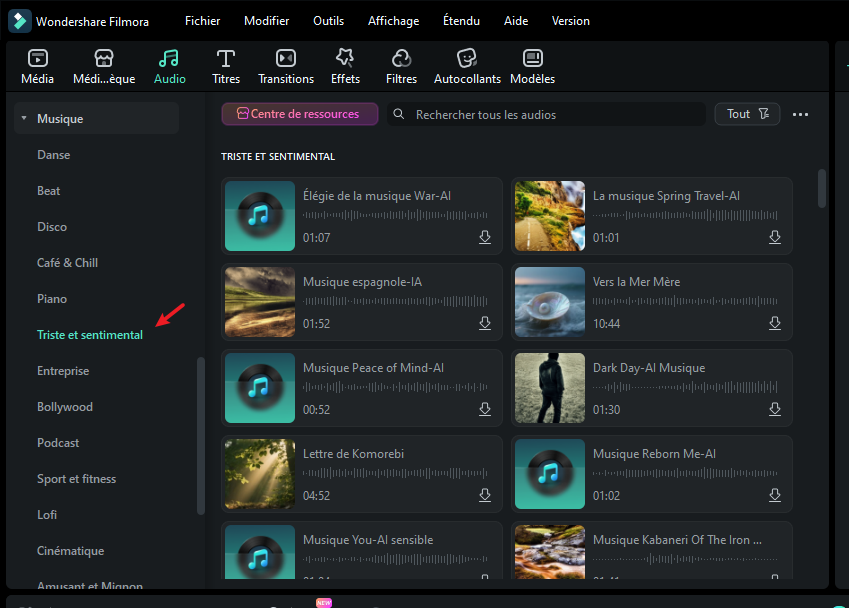849x608 pixels.
Task: Click the audio list vertical scrollbar
Action: pyautogui.click(x=822, y=189)
